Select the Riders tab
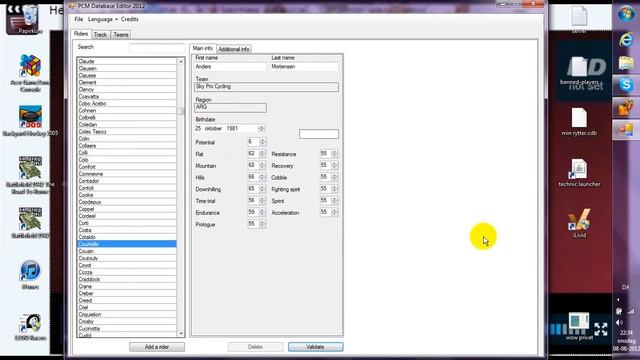Screen dimensions: 640x360 click(81, 34)
